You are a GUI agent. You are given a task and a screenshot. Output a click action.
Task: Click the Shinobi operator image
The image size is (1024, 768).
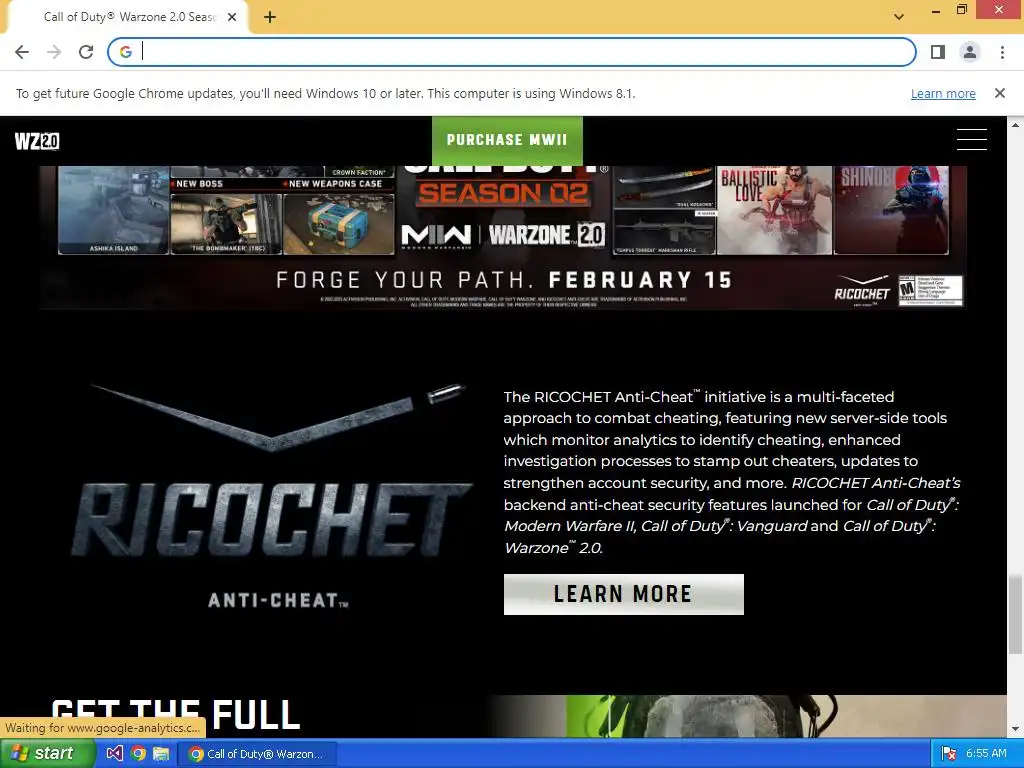(891, 210)
